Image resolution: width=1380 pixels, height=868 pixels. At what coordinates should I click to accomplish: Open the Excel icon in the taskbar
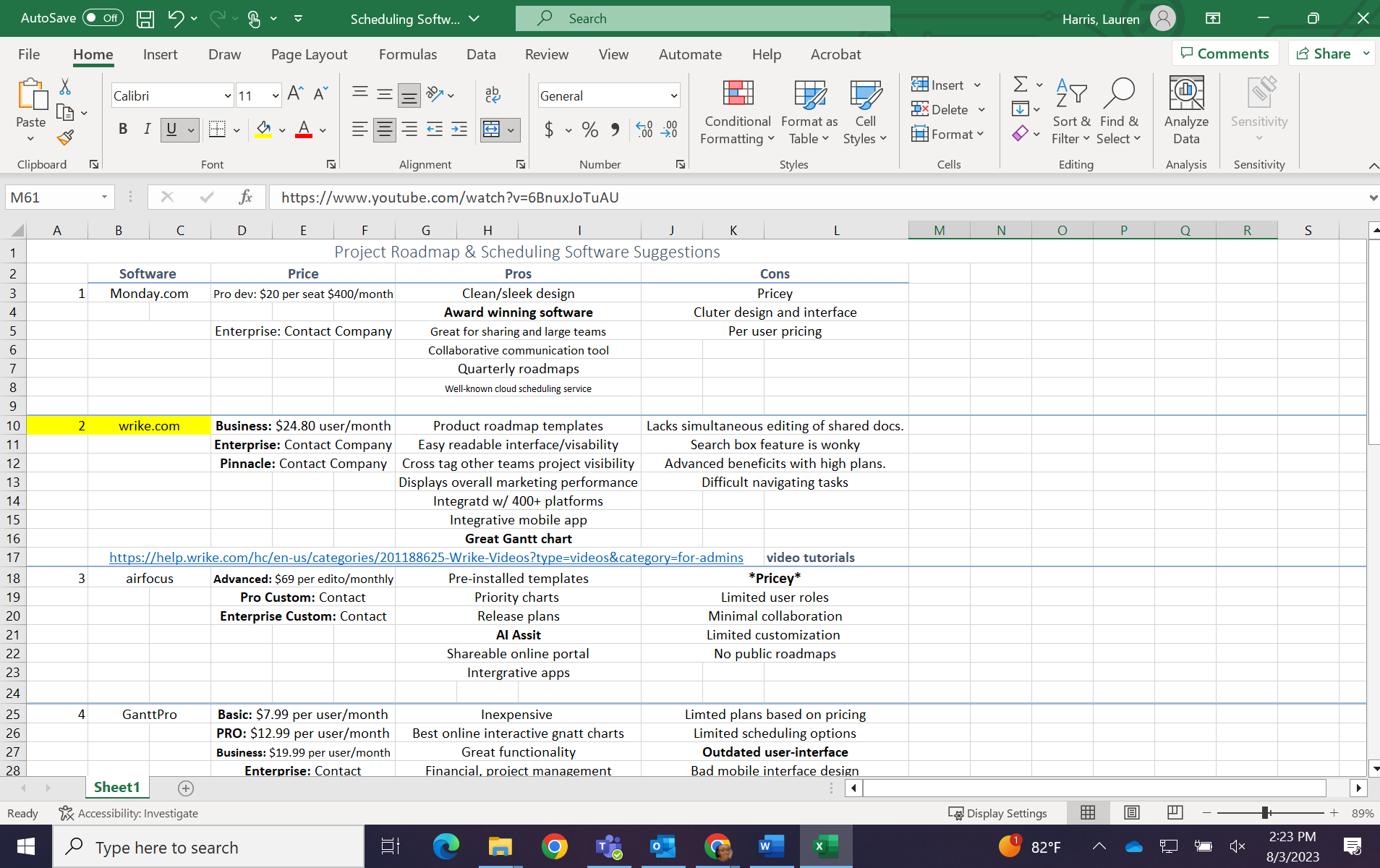tap(826, 846)
